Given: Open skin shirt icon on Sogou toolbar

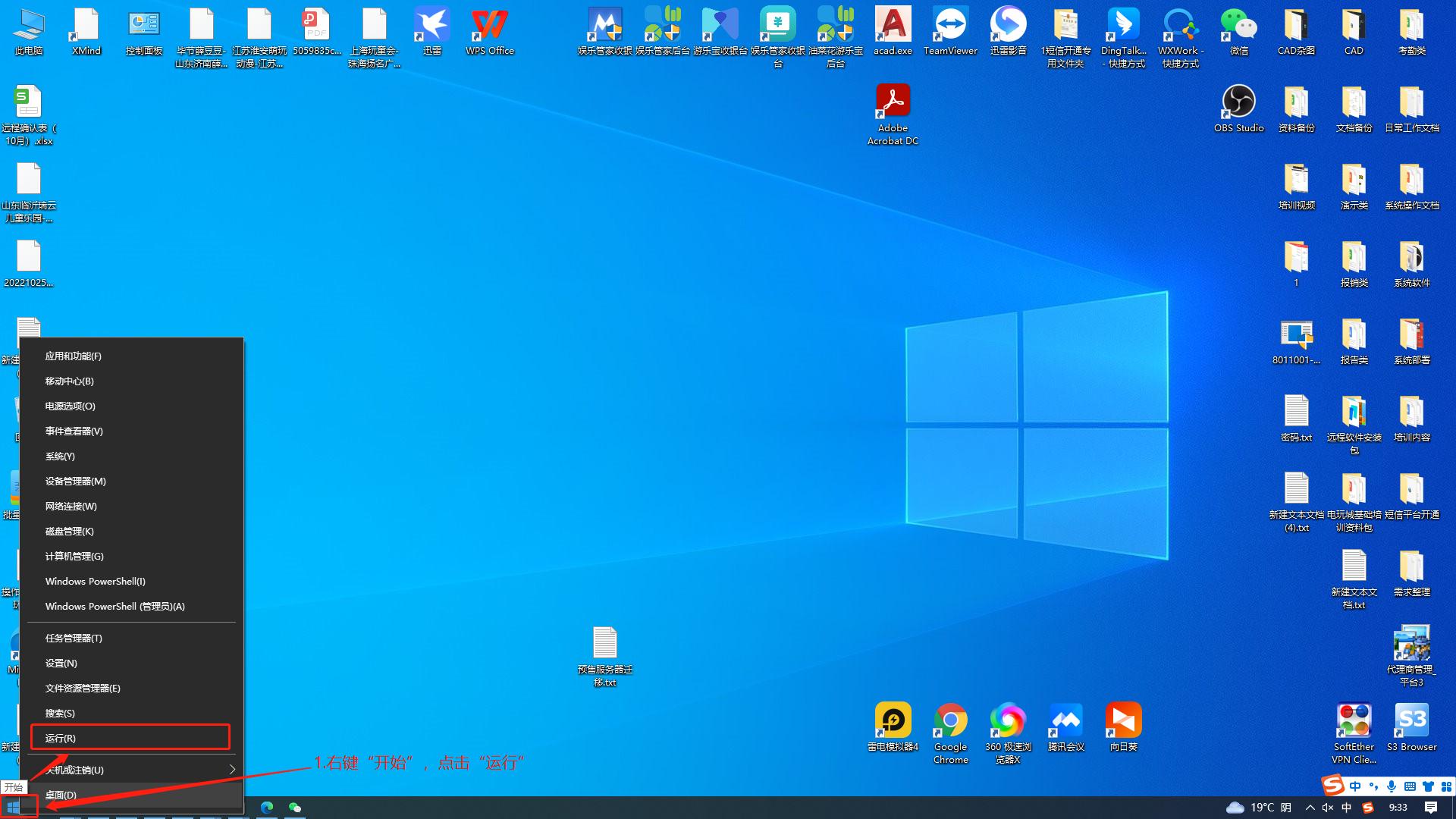Looking at the screenshot, I should point(1428,786).
